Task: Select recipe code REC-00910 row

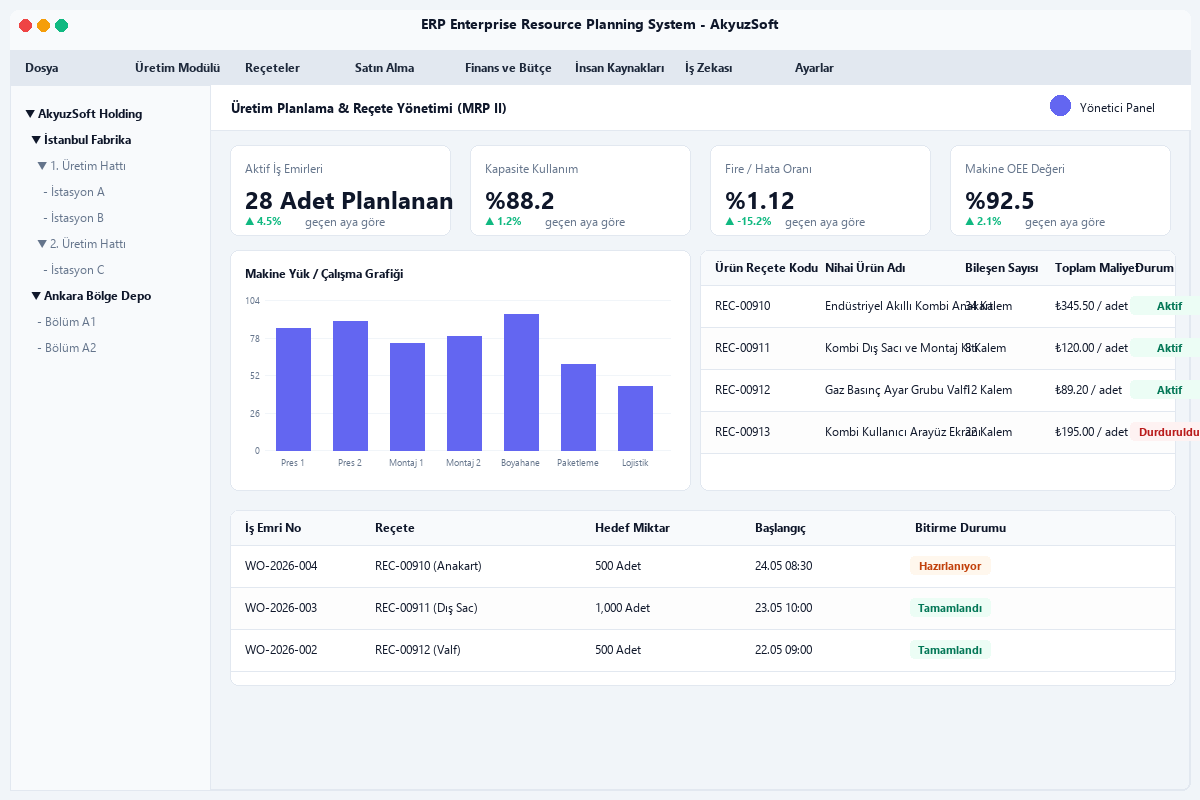Action: click(x=938, y=306)
